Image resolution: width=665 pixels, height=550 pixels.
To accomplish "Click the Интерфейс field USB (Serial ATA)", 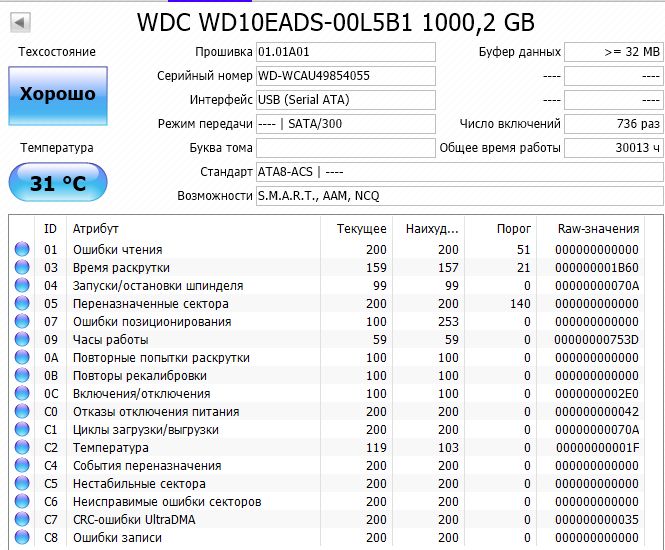I will pos(346,100).
